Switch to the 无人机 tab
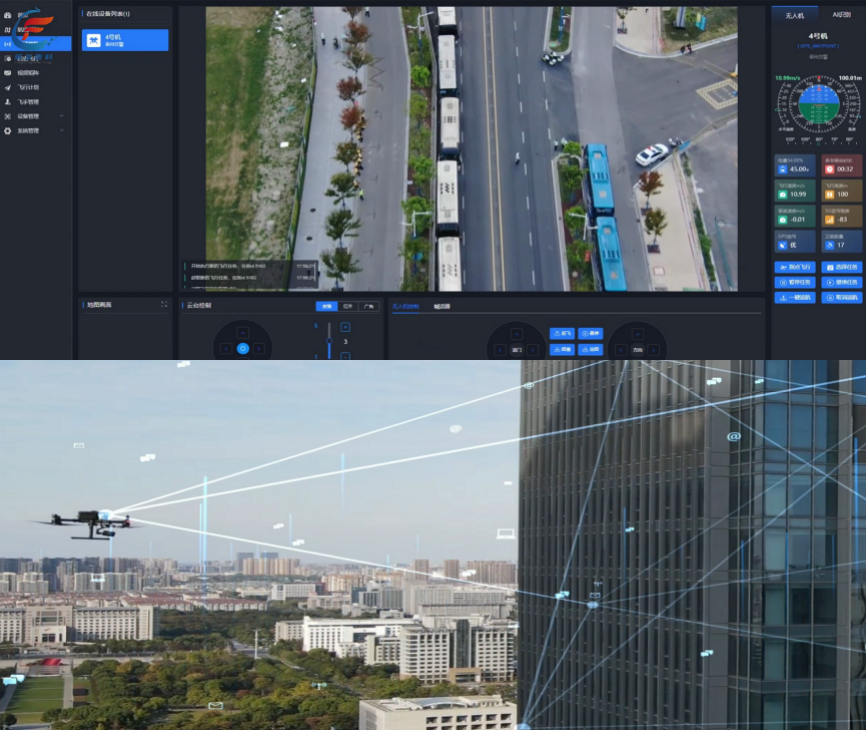This screenshot has width=866, height=732. [x=794, y=15]
